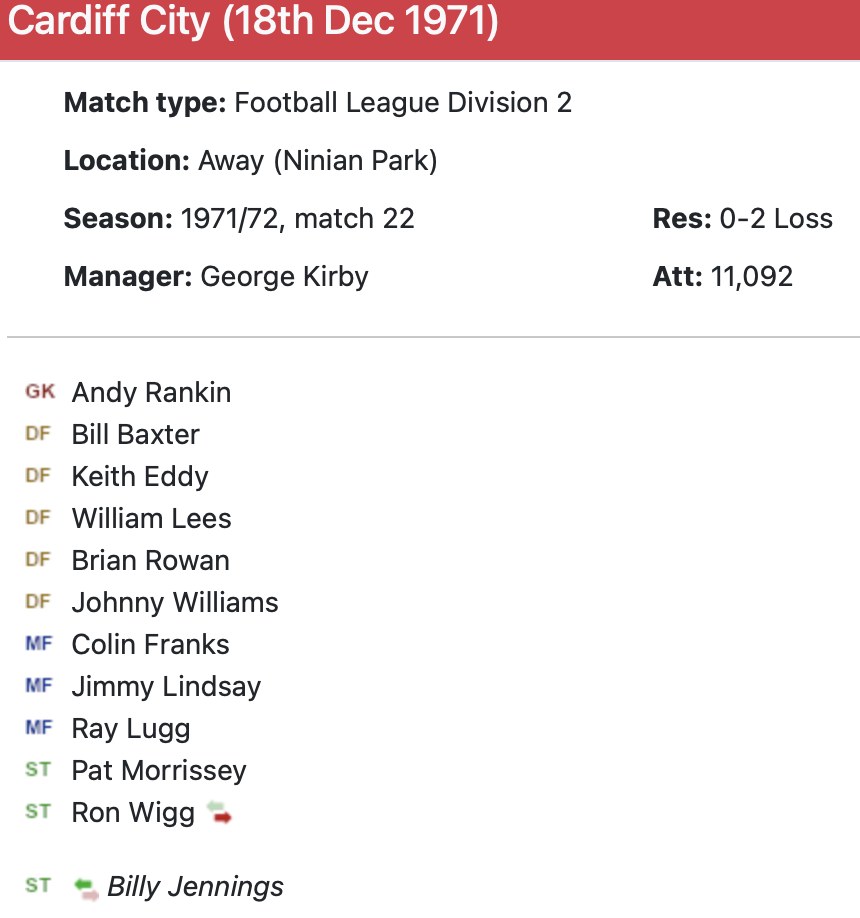Click the result 0-2 Loss text
Viewport: 860px width, 918px height.
[776, 218]
